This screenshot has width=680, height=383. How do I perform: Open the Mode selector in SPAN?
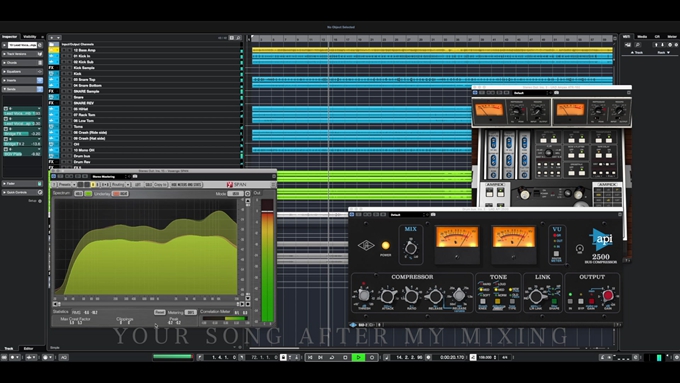click(235, 193)
